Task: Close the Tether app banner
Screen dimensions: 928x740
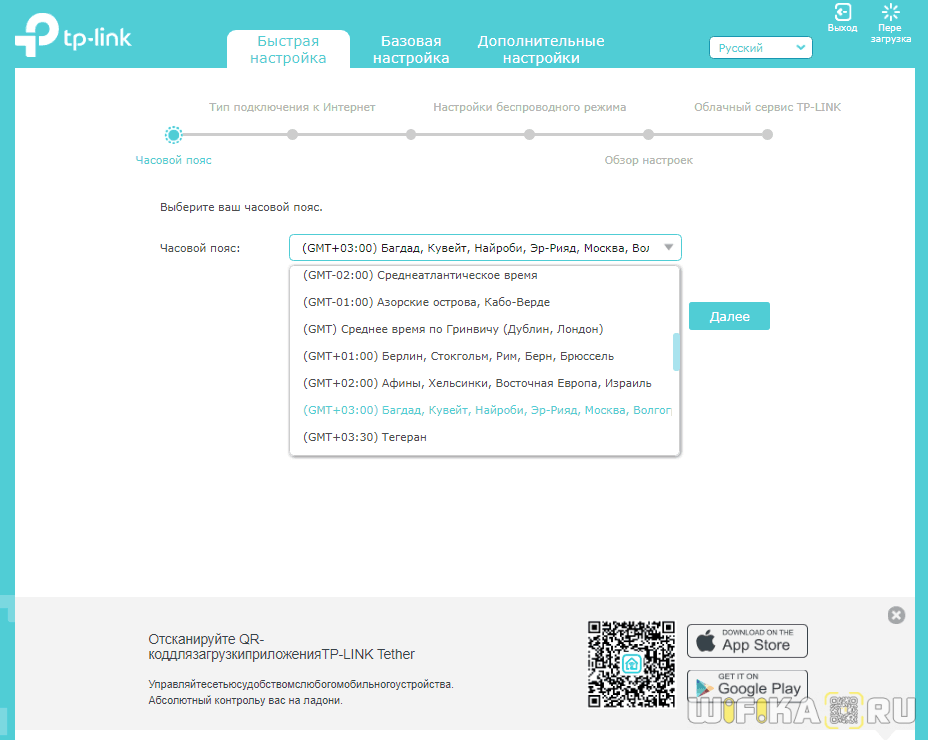Action: [896, 615]
